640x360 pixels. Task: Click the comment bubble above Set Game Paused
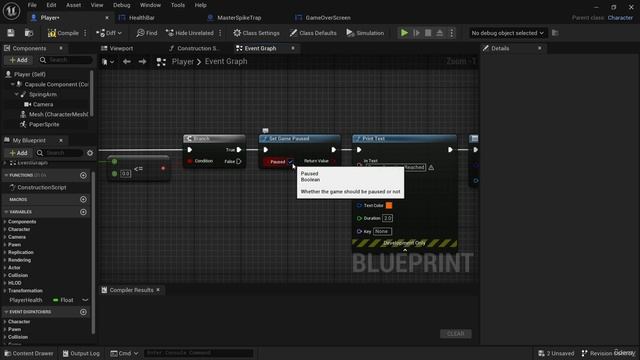coord(265,131)
